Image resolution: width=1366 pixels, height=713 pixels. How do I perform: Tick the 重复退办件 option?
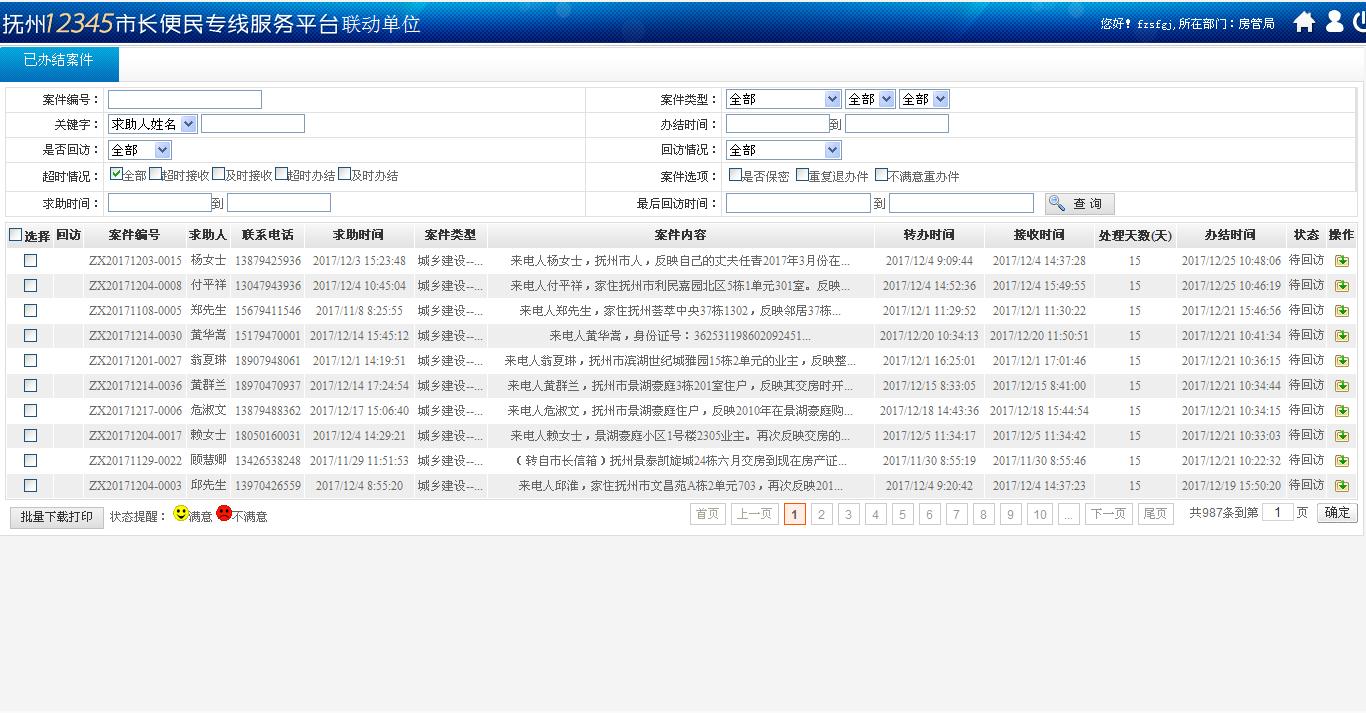(802, 175)
